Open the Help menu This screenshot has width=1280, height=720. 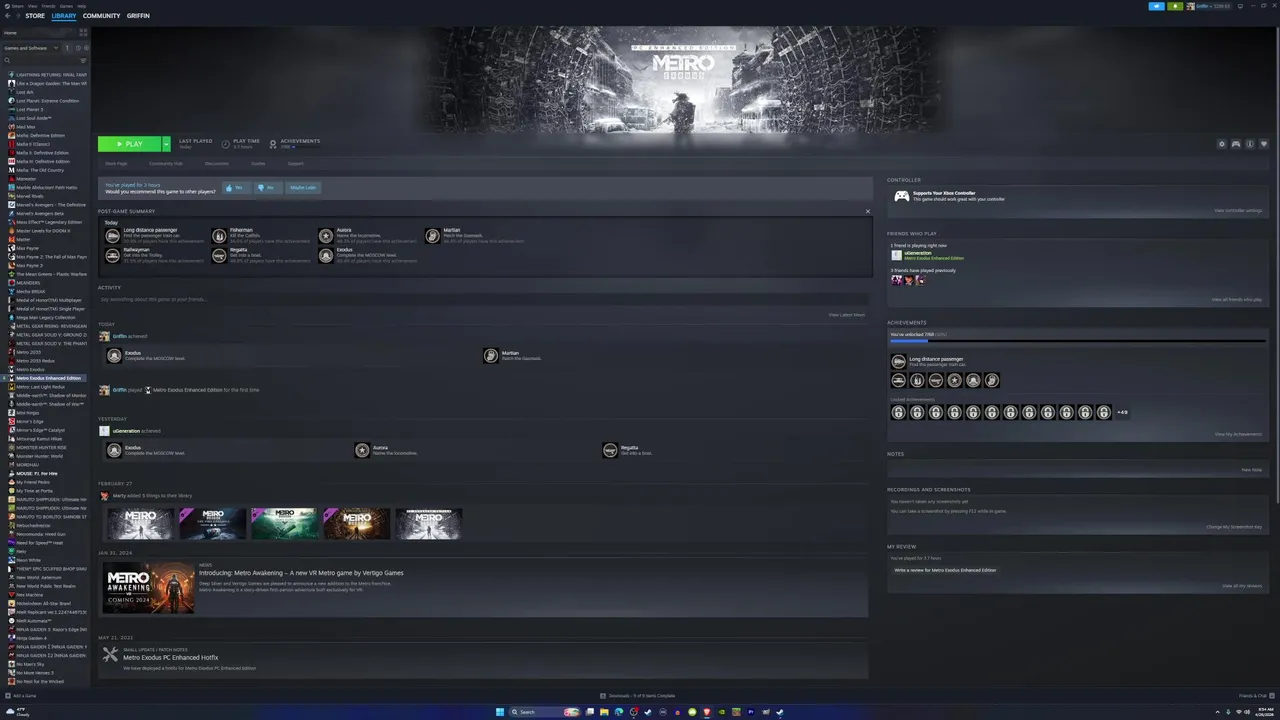(82, 6)
